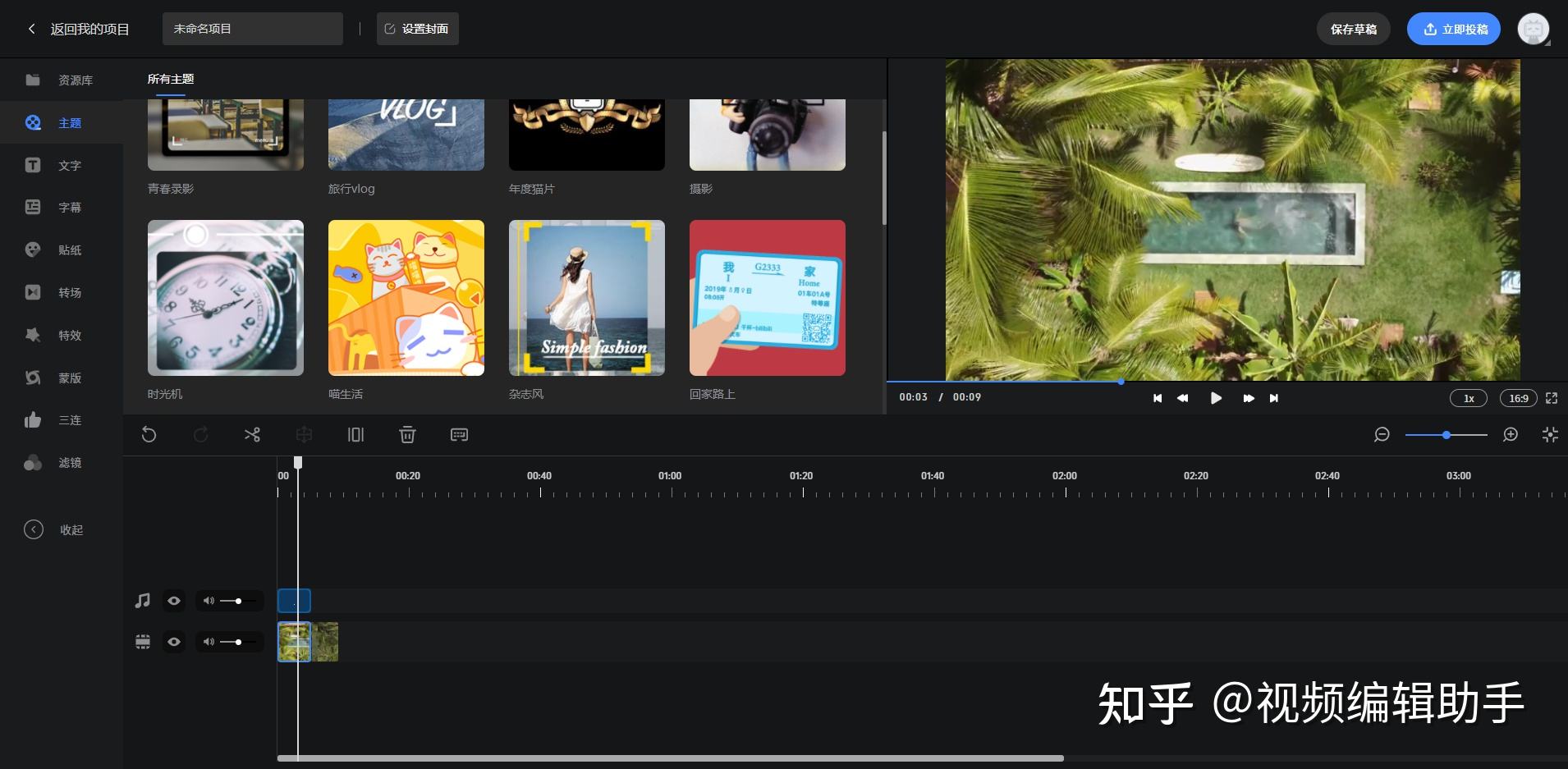Screen dimensions: 1568x769
Task: Zoom out timeline with minus icon
Action: 1382,434
